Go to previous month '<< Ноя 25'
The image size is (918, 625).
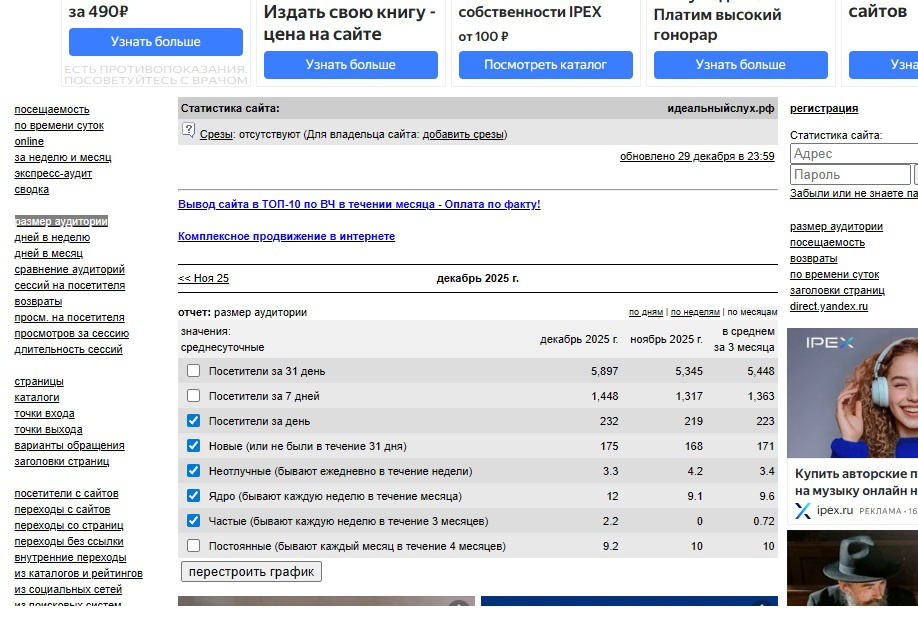click(203, 278)
